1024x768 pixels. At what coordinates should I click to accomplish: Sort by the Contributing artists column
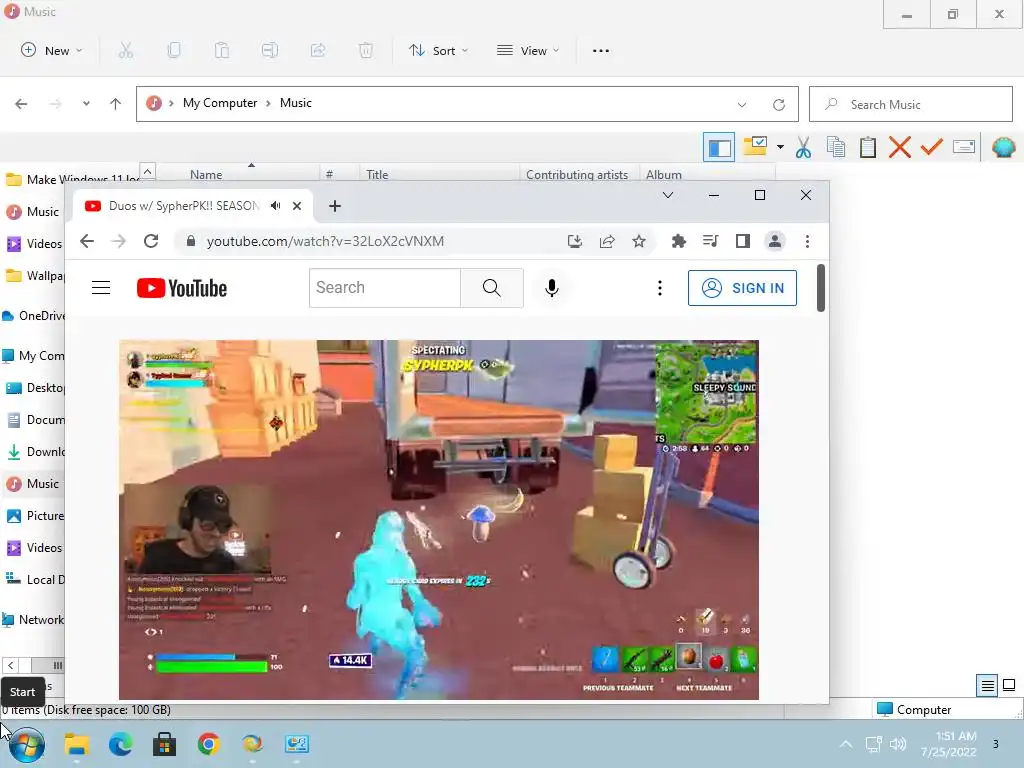coord(577,174)
